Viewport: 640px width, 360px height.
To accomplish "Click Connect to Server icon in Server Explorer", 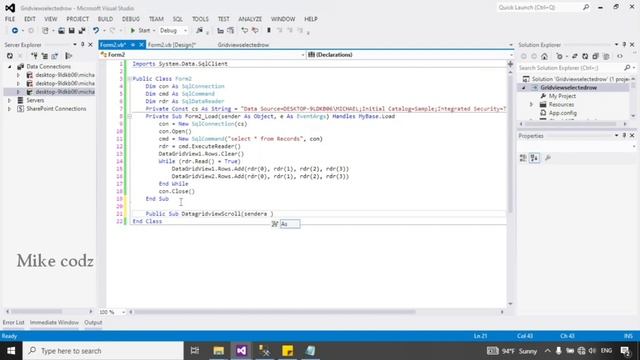I will (44, 56).
